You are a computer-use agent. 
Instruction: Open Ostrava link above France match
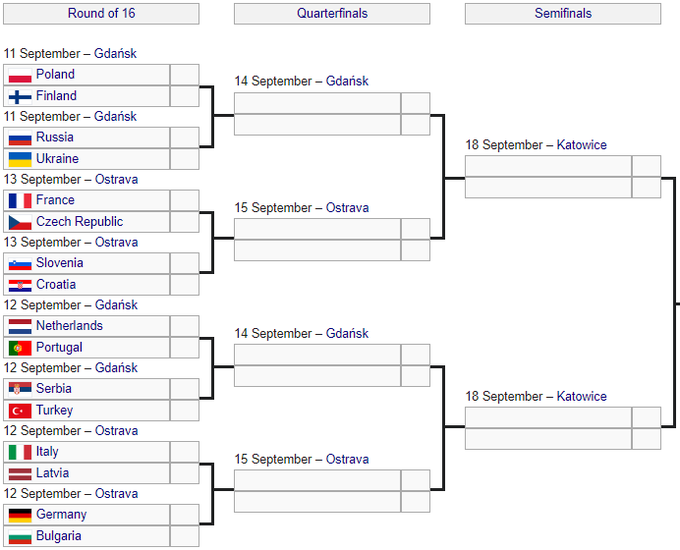(x=116, y=179)
